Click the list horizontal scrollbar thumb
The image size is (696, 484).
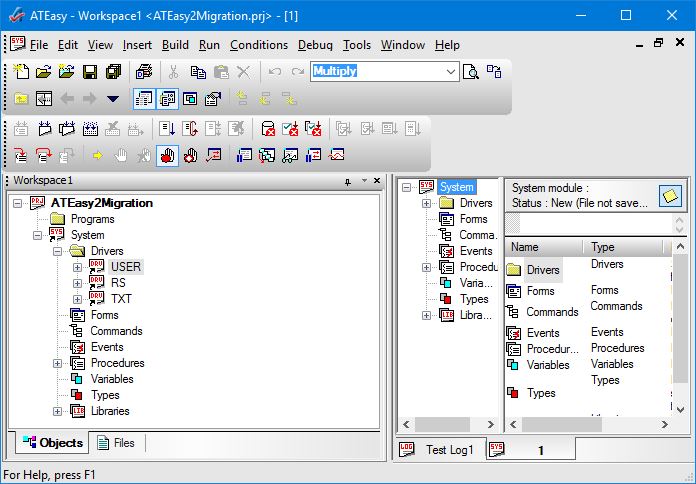tap(562, 424)
